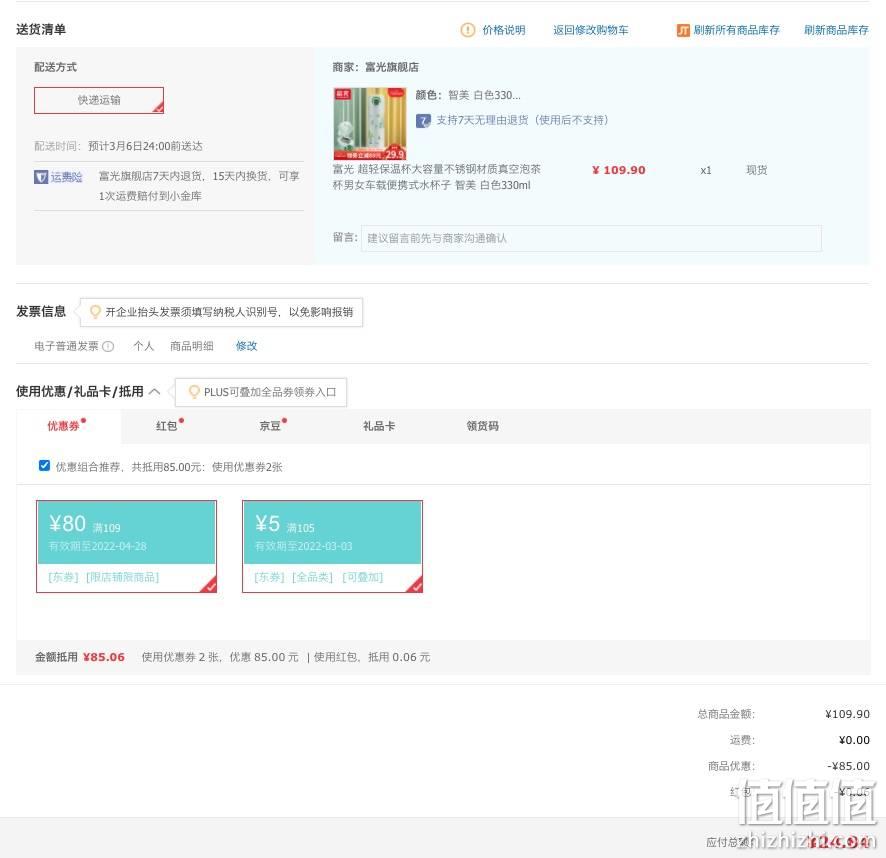Screen dimensions: 886x858
Task: Open the 礼品卡 tab
Action: 379,426
